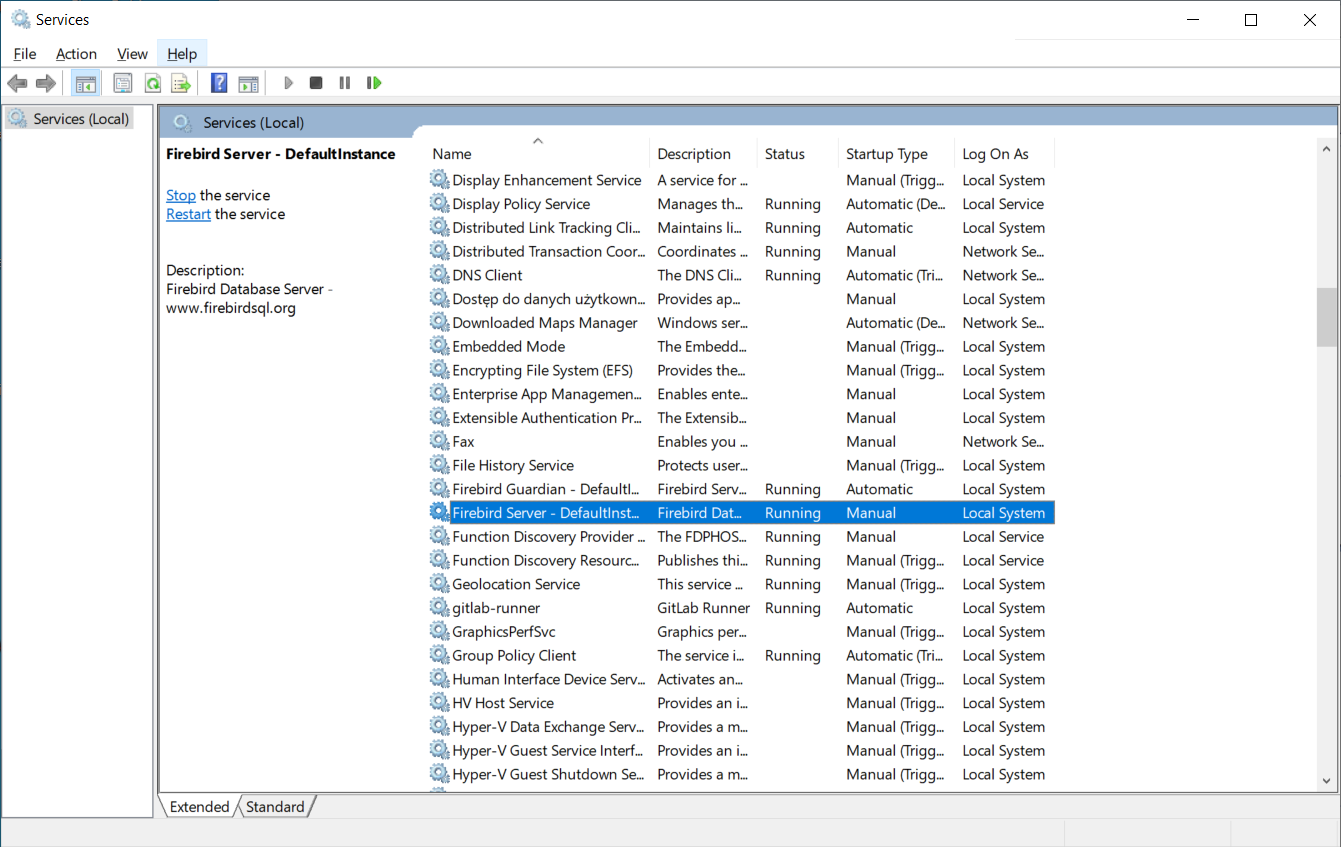This screenshot has height=847, width=1341.
Task: Open Properties from the toolbar icon
Action: (123, 83)
